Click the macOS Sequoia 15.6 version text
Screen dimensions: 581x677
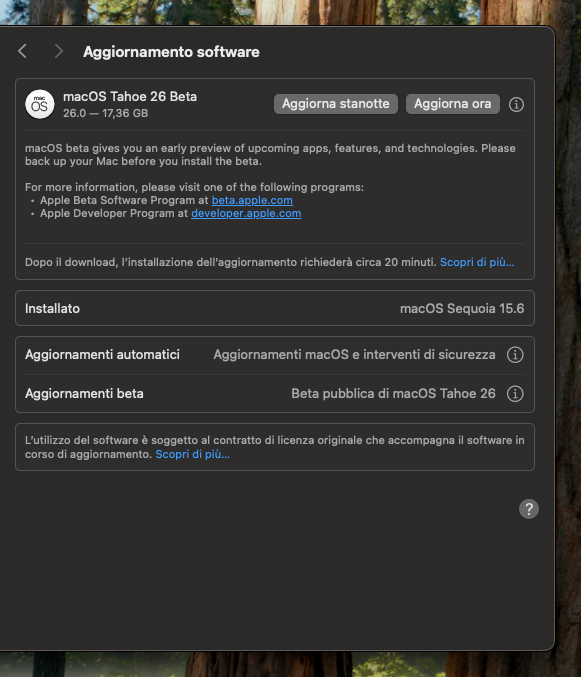(x=462, y=309)
